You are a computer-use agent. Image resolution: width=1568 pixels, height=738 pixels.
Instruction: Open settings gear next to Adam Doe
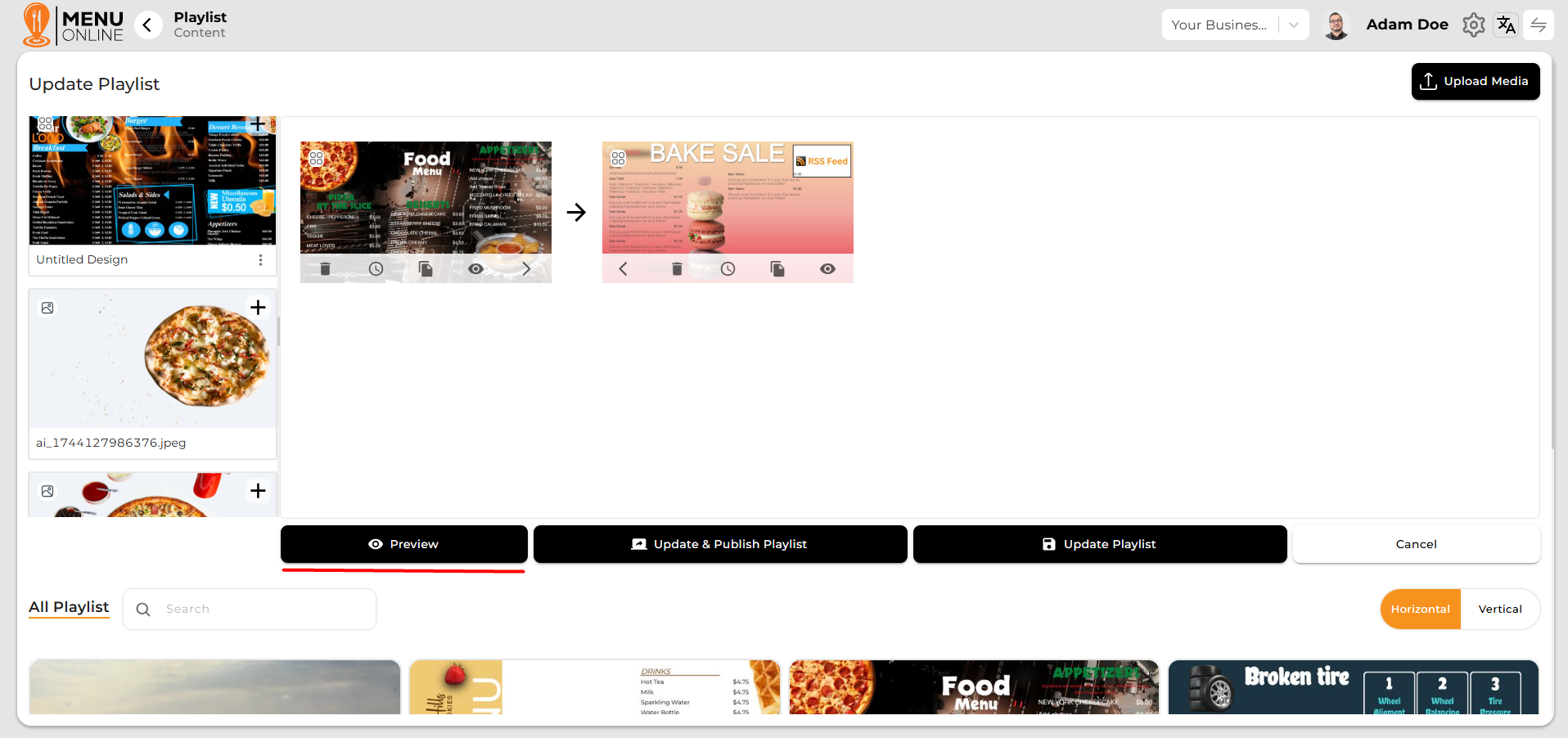[x=1473, y=25]
